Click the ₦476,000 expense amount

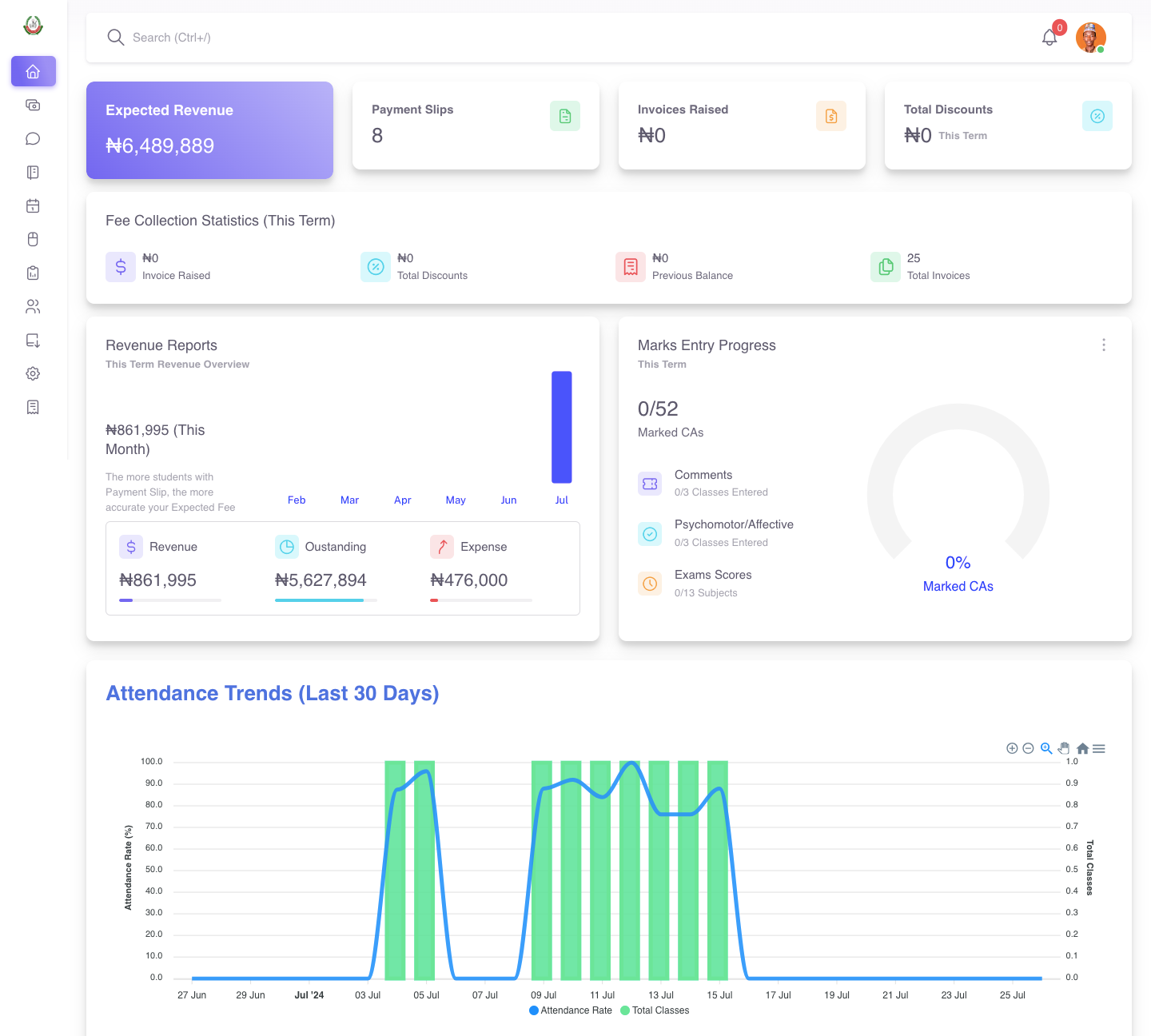coord(468,580)
